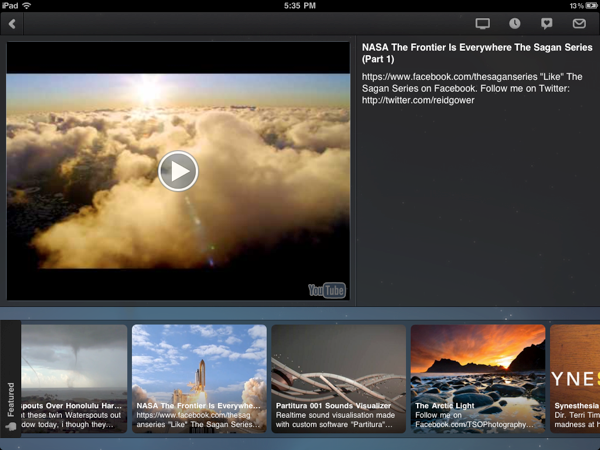
Task: Go back with the left chevron
Action: [12, 24]
